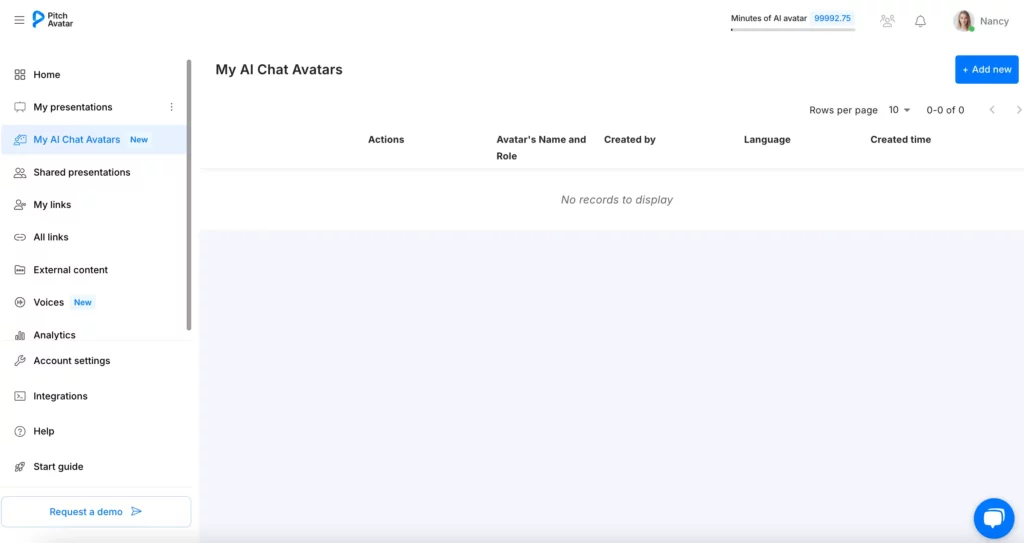Image resolution: width=1024 pixels, height=543 pixels.
Task: Click the Pitch Avatar logo
Action: click(x=53, y=19)
